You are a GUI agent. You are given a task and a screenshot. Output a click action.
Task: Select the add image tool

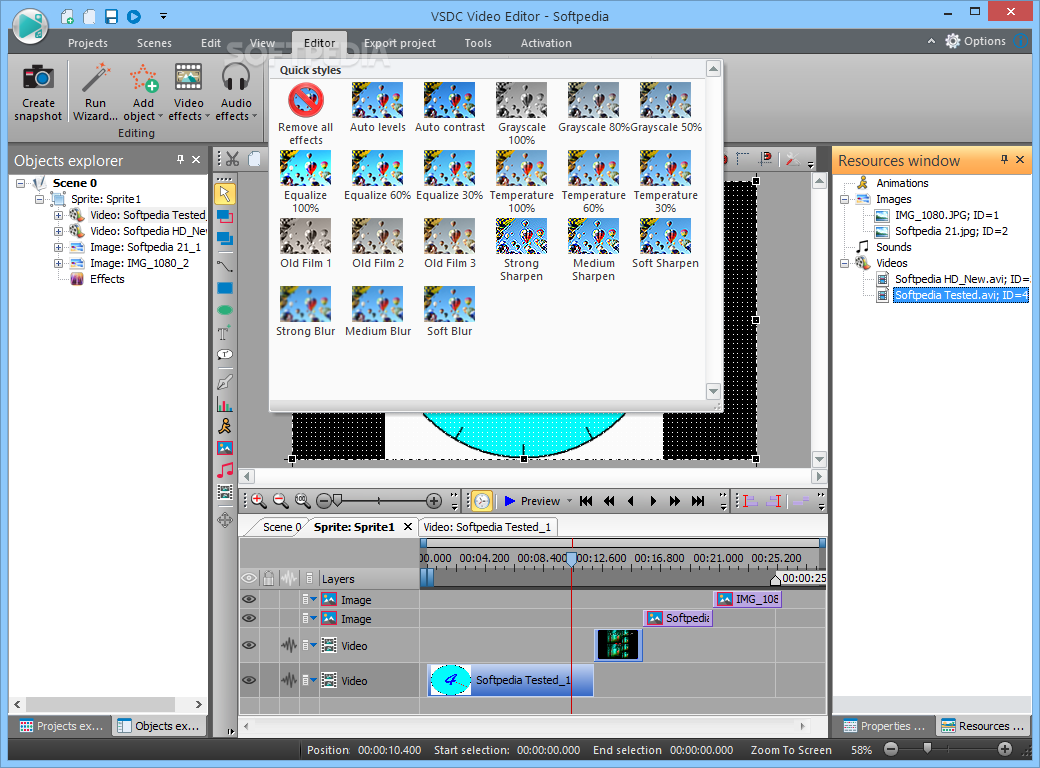pyautogui.click(x=225, y=448)
